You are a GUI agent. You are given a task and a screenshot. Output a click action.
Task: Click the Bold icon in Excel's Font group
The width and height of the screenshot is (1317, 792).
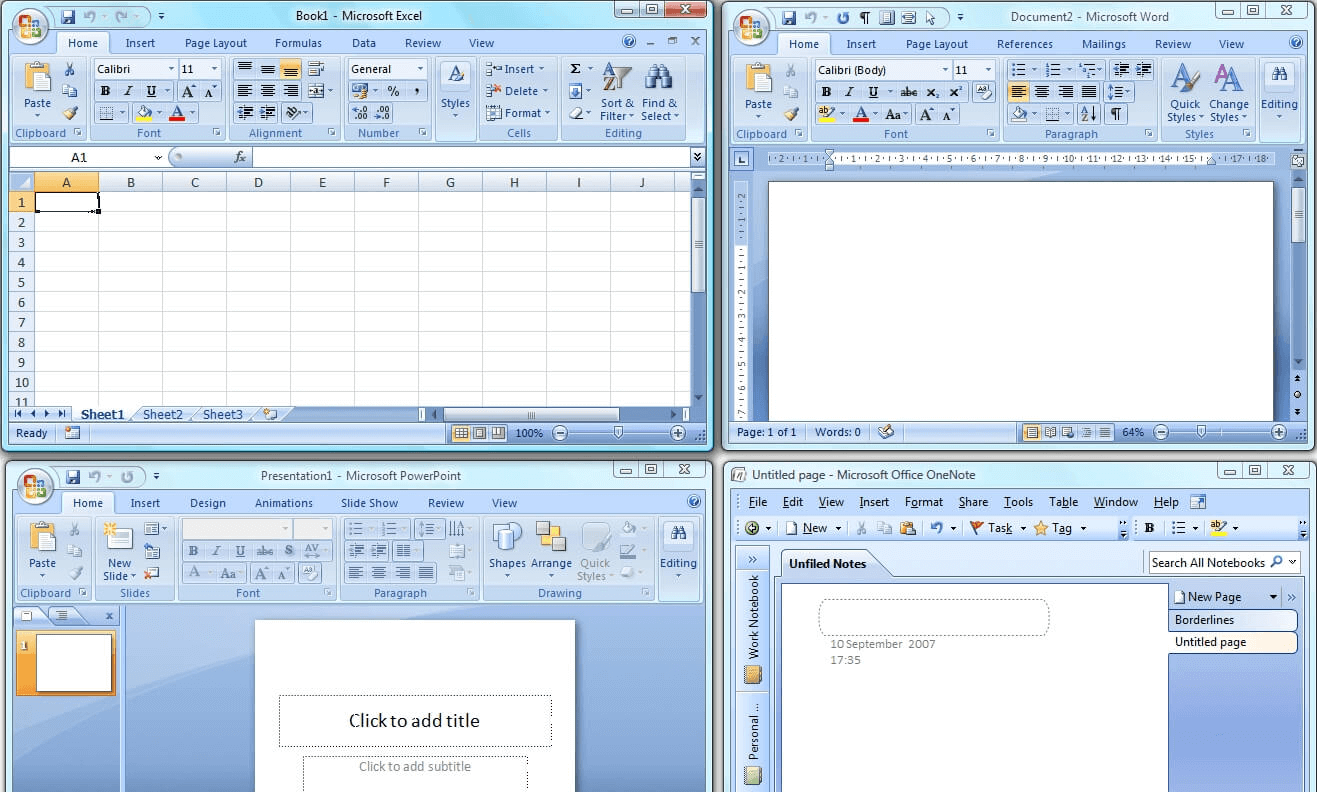click(x=105, y=91)
